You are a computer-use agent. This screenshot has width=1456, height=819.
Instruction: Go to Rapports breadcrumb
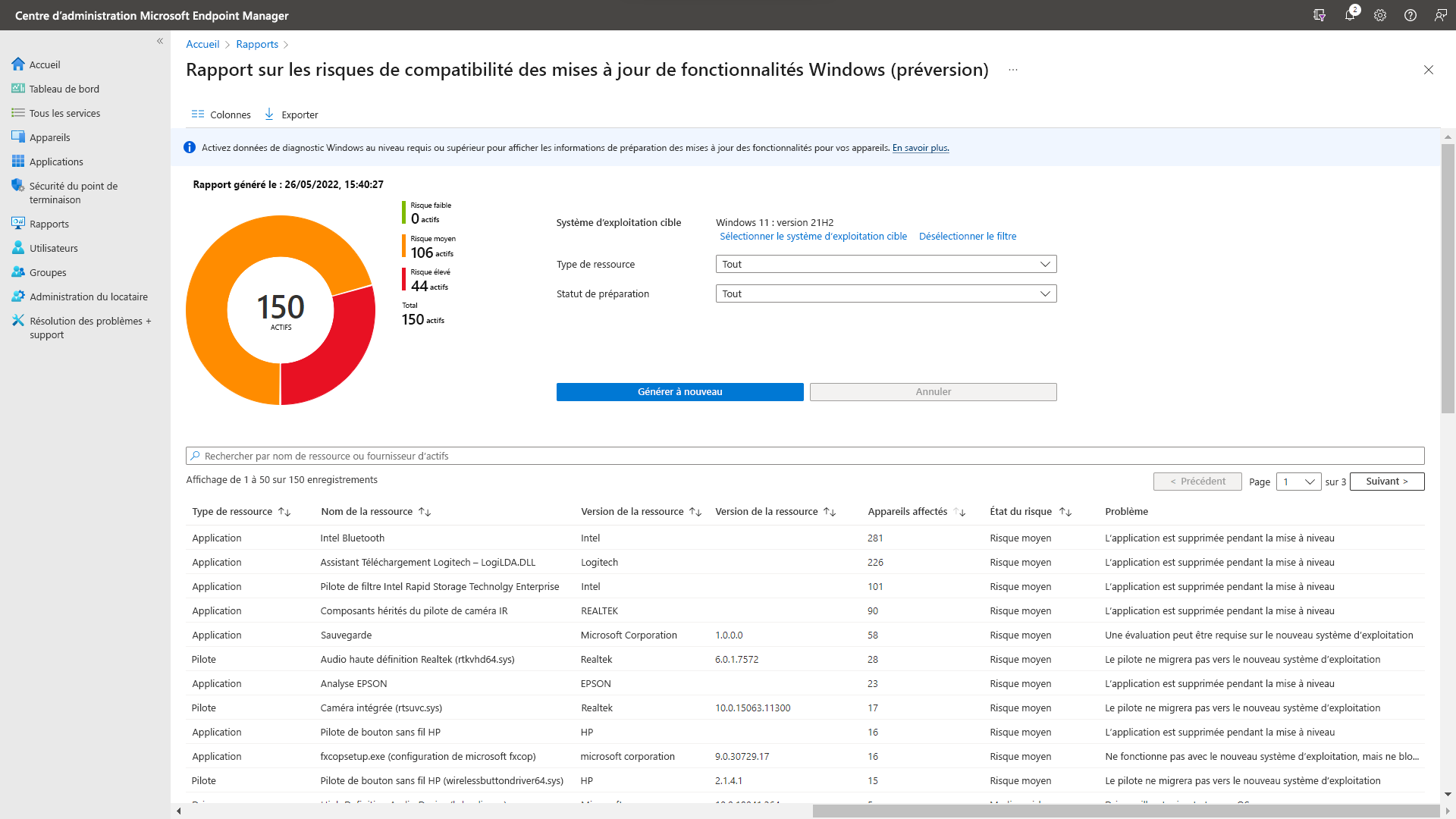257,44
